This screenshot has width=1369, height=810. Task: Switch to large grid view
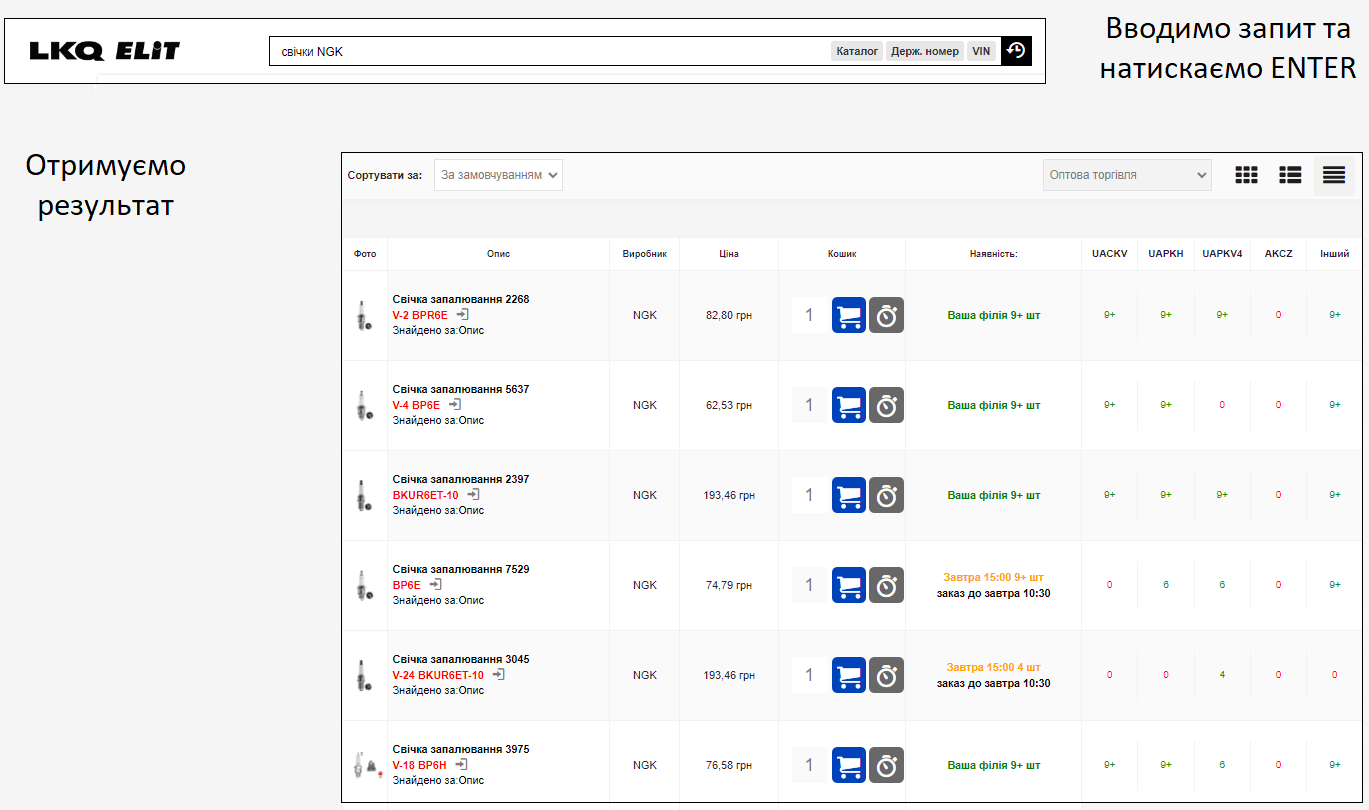pos(1246,175)
